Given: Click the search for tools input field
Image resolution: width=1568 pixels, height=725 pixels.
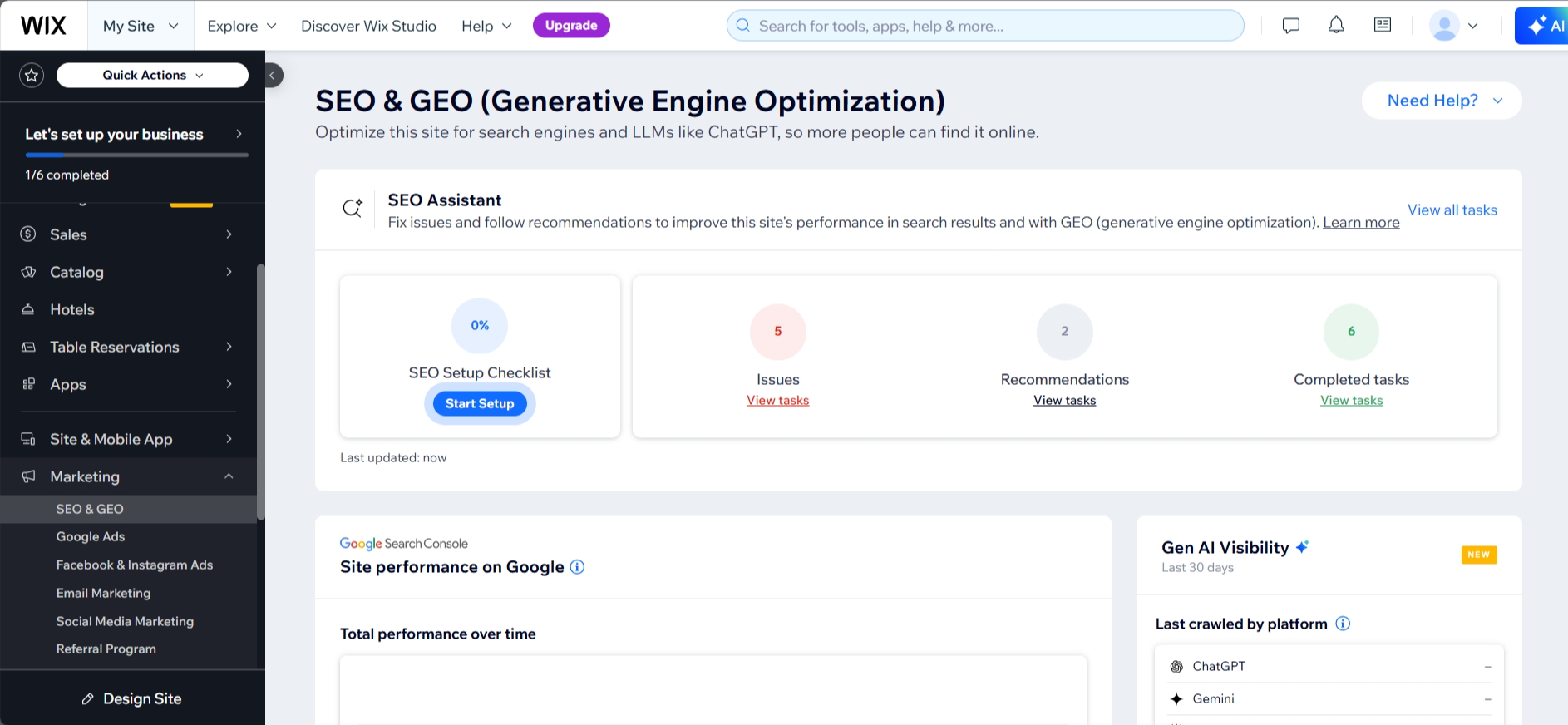Looking at the screenshot, I should (985, 26).
